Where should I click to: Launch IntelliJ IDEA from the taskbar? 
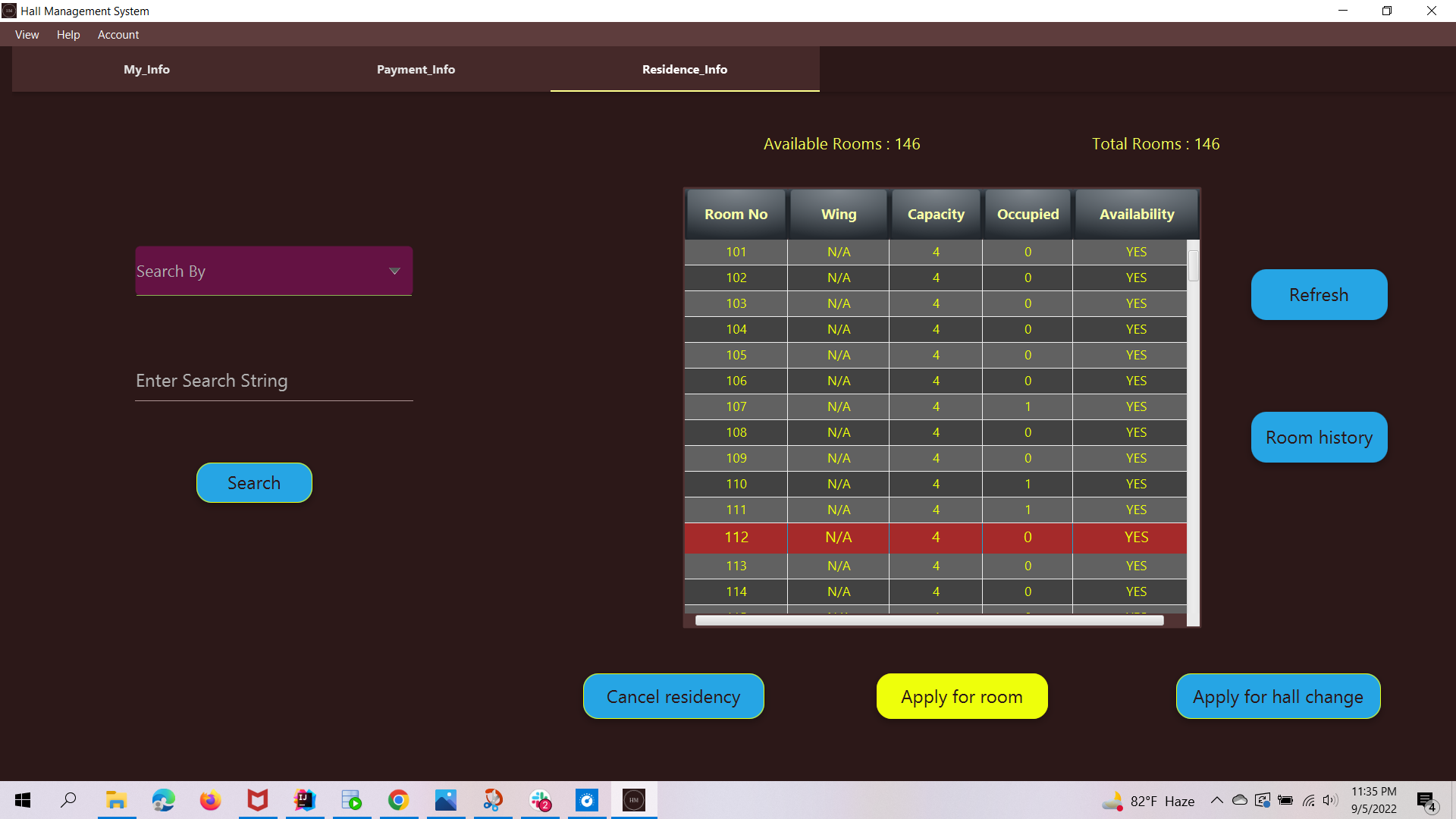[304, 800]
